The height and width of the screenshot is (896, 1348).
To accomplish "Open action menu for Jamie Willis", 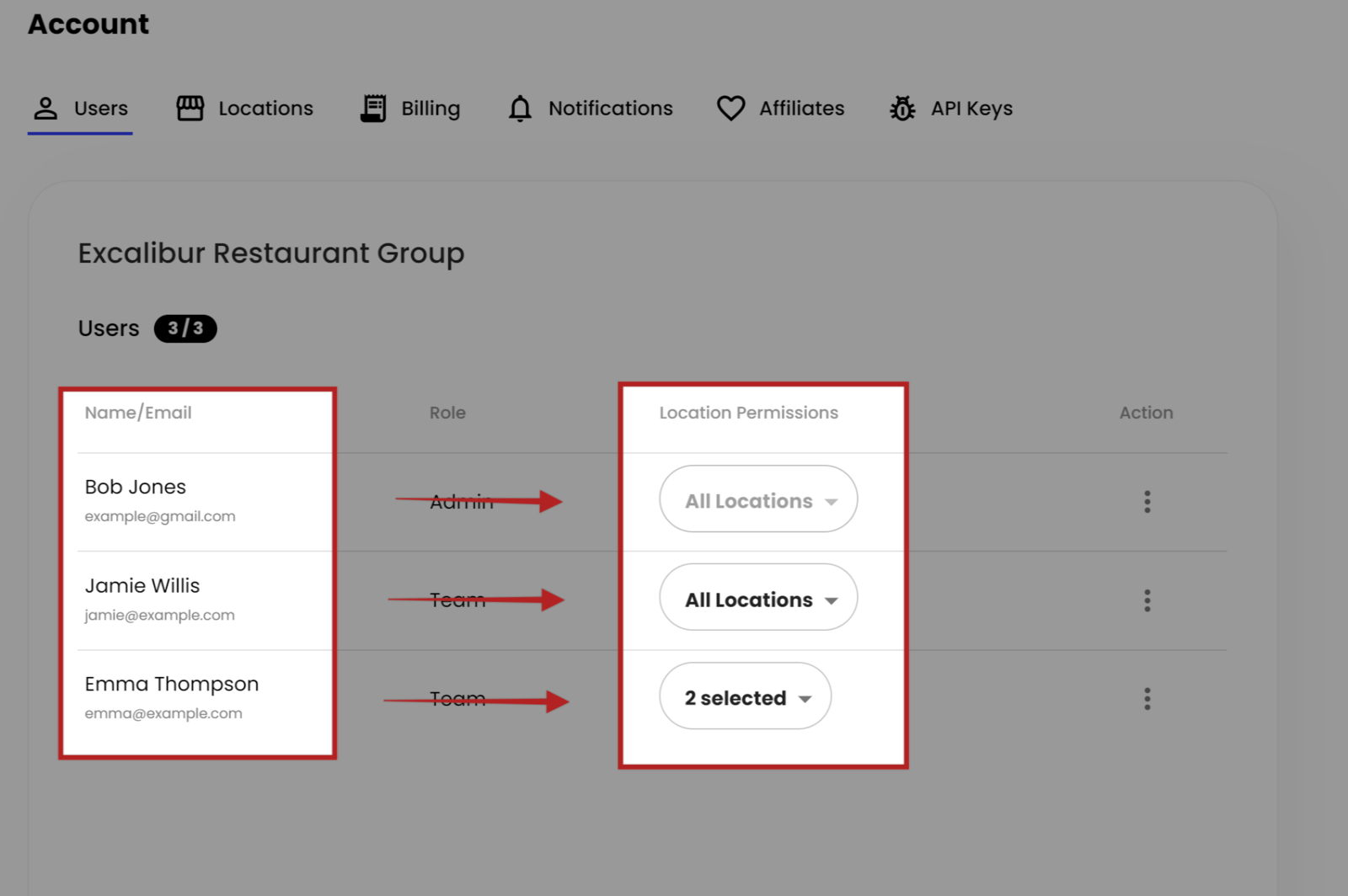I will click(x=1147, y=600).
